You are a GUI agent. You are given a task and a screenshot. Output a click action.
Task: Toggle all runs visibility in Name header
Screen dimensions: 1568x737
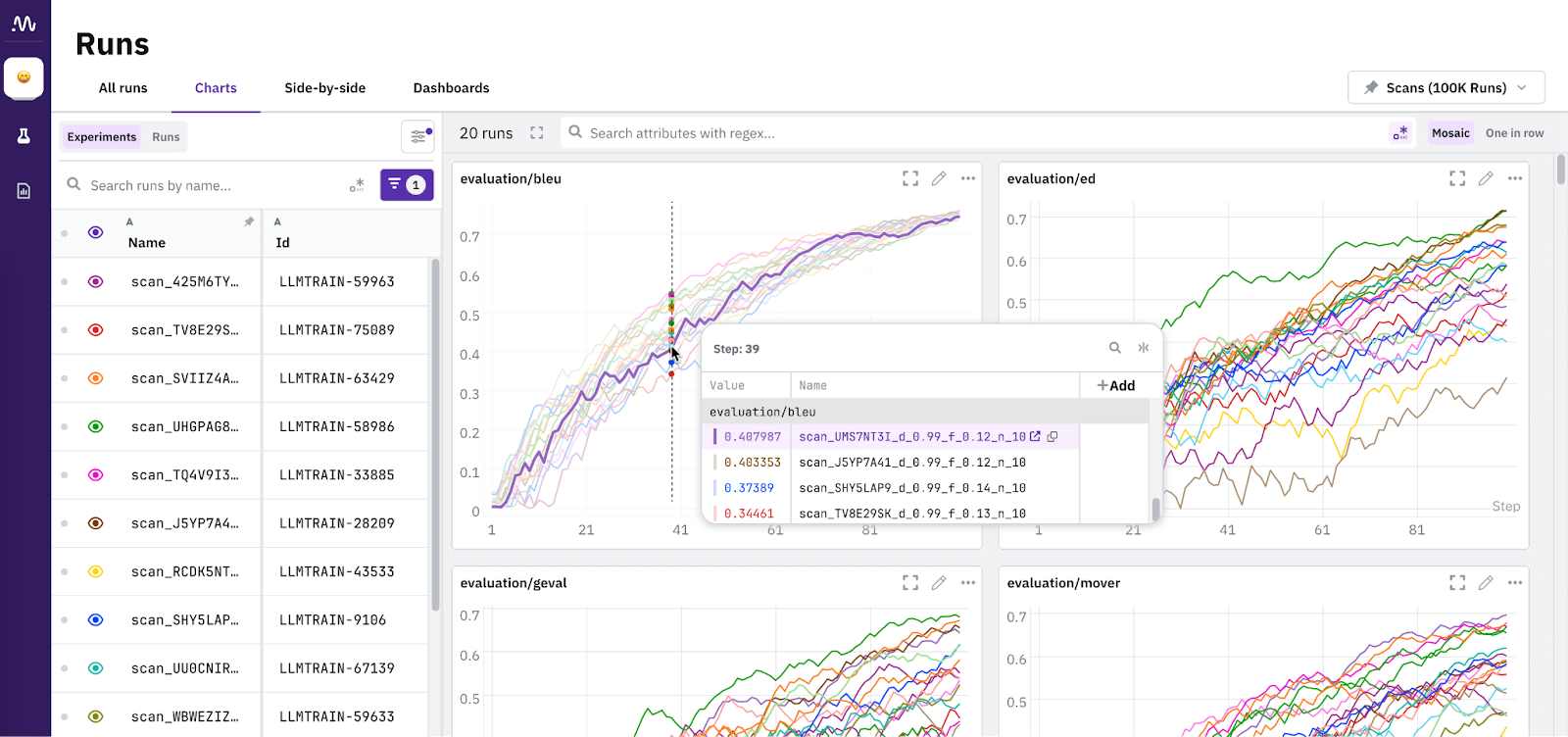click(96, 232)
